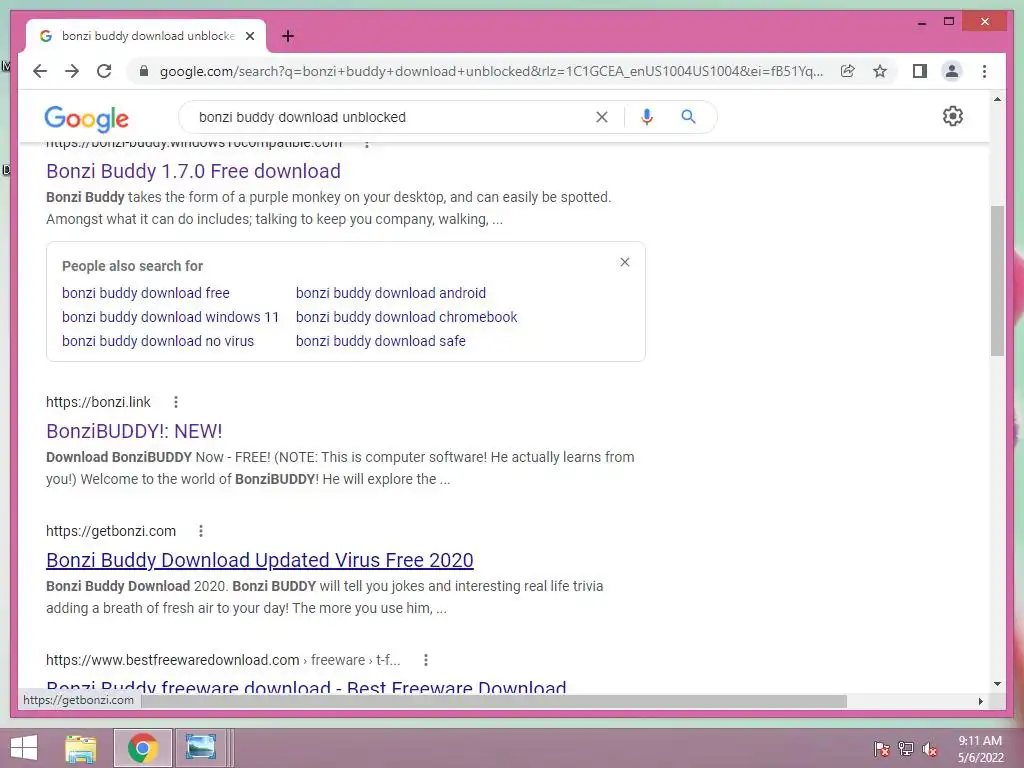
Task: Click Chrome icon in taskbar
Action: pyautogui.click(x=143, y=748)
